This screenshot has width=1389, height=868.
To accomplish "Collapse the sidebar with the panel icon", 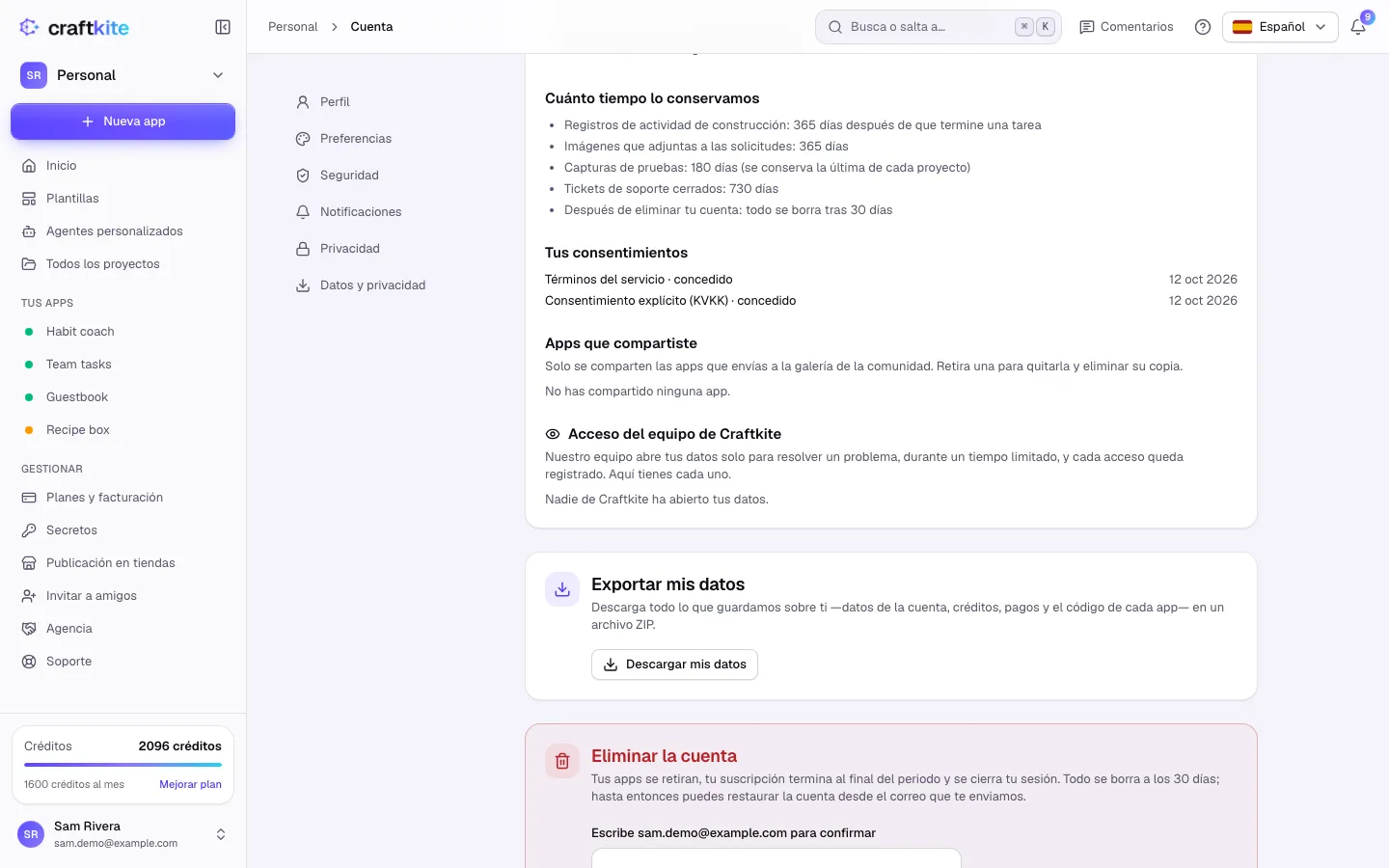I will point(223,27).
